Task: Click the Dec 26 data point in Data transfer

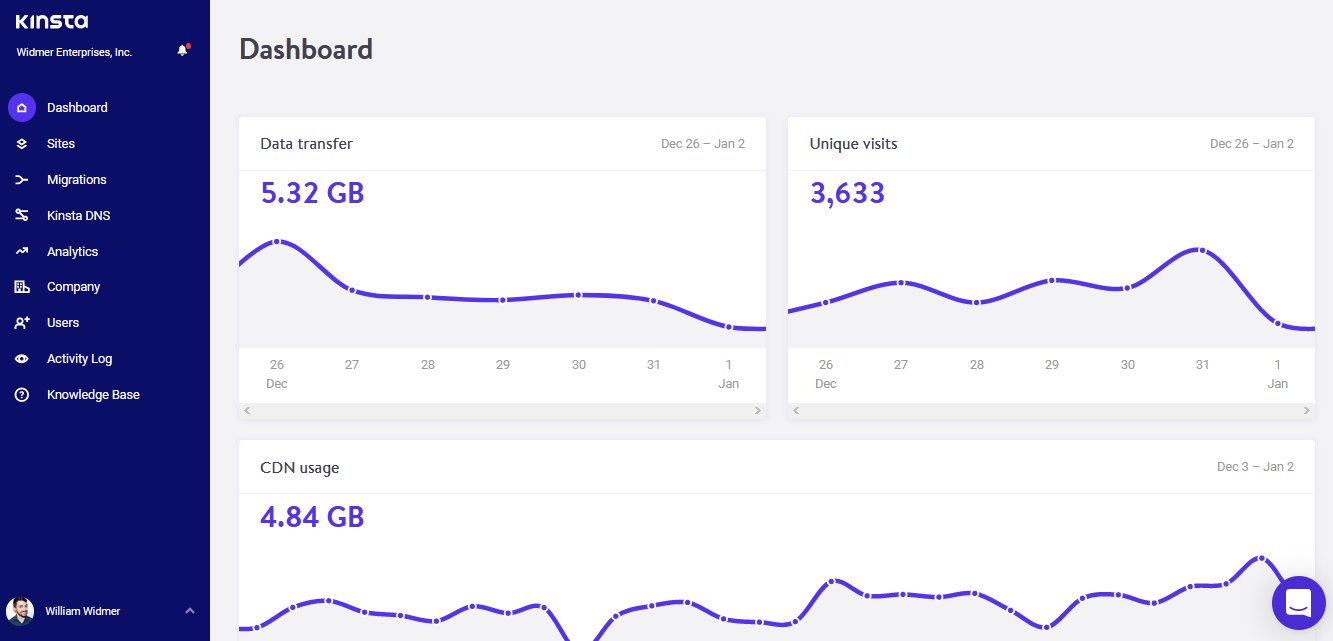Action: point(277,242)
